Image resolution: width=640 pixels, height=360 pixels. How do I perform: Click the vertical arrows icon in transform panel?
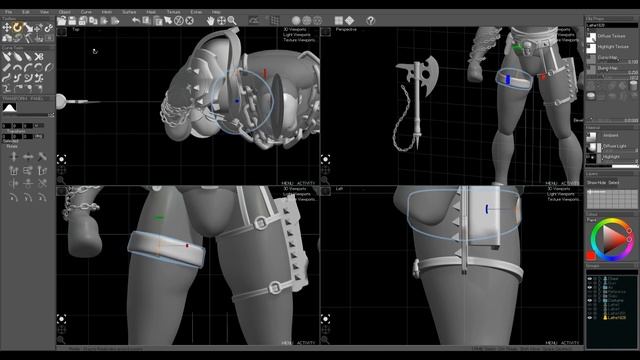click(x=14, y=157)
